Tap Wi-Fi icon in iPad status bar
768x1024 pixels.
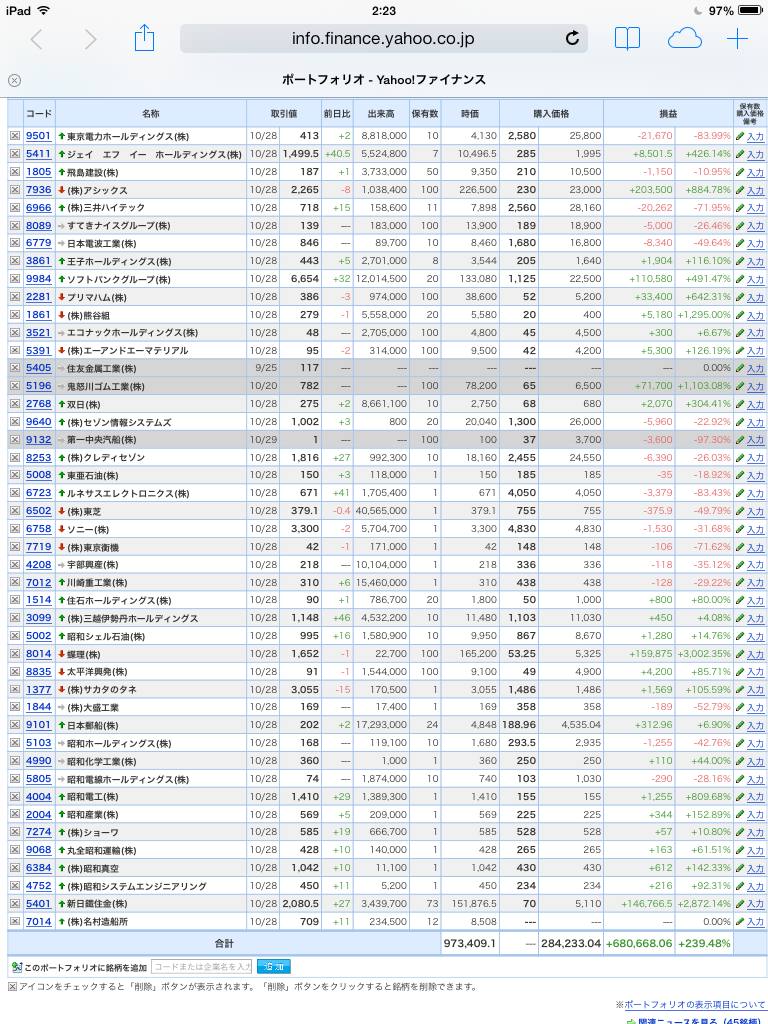point(43,10)
